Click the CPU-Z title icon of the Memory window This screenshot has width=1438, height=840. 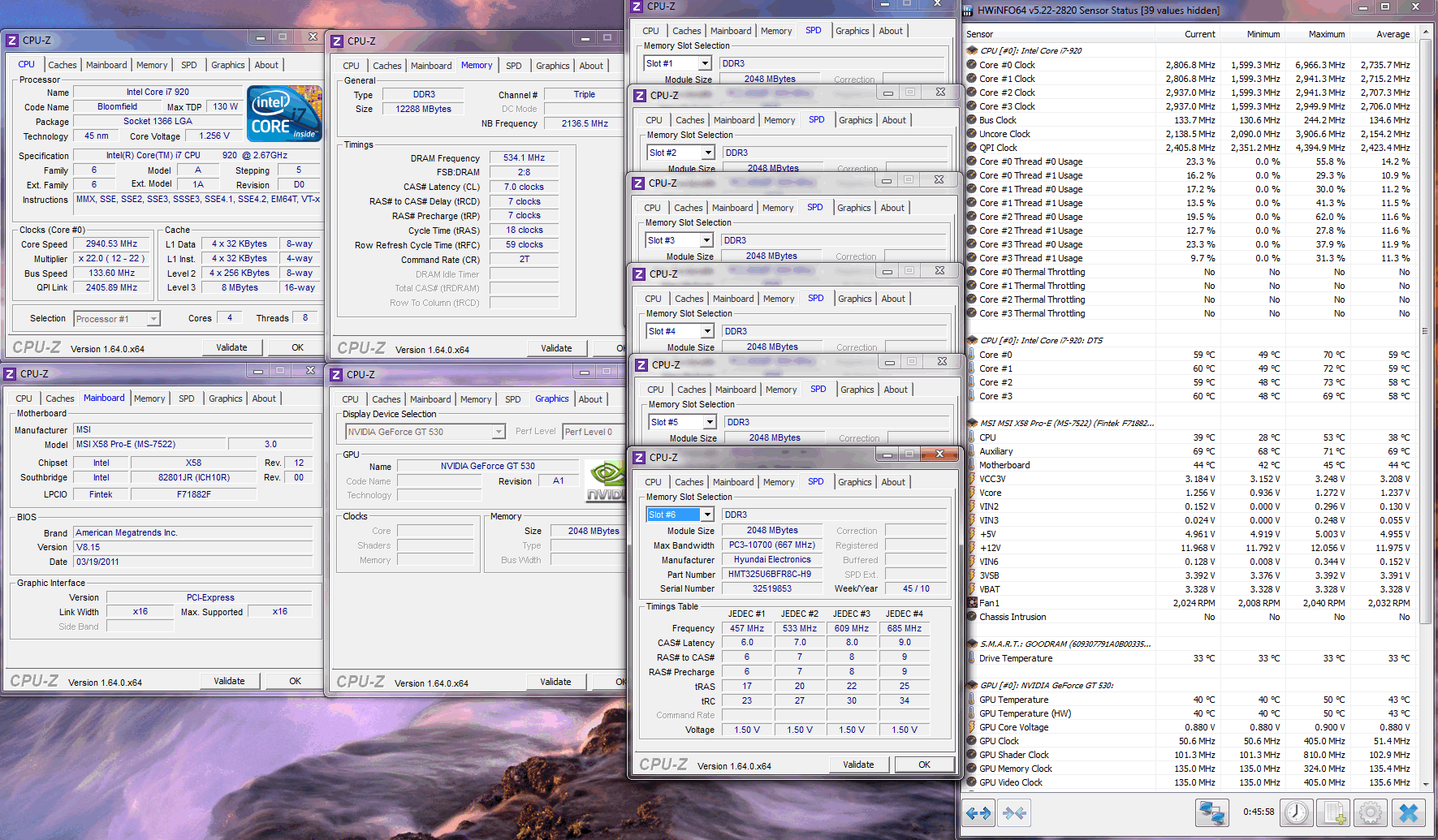[337, 41]
